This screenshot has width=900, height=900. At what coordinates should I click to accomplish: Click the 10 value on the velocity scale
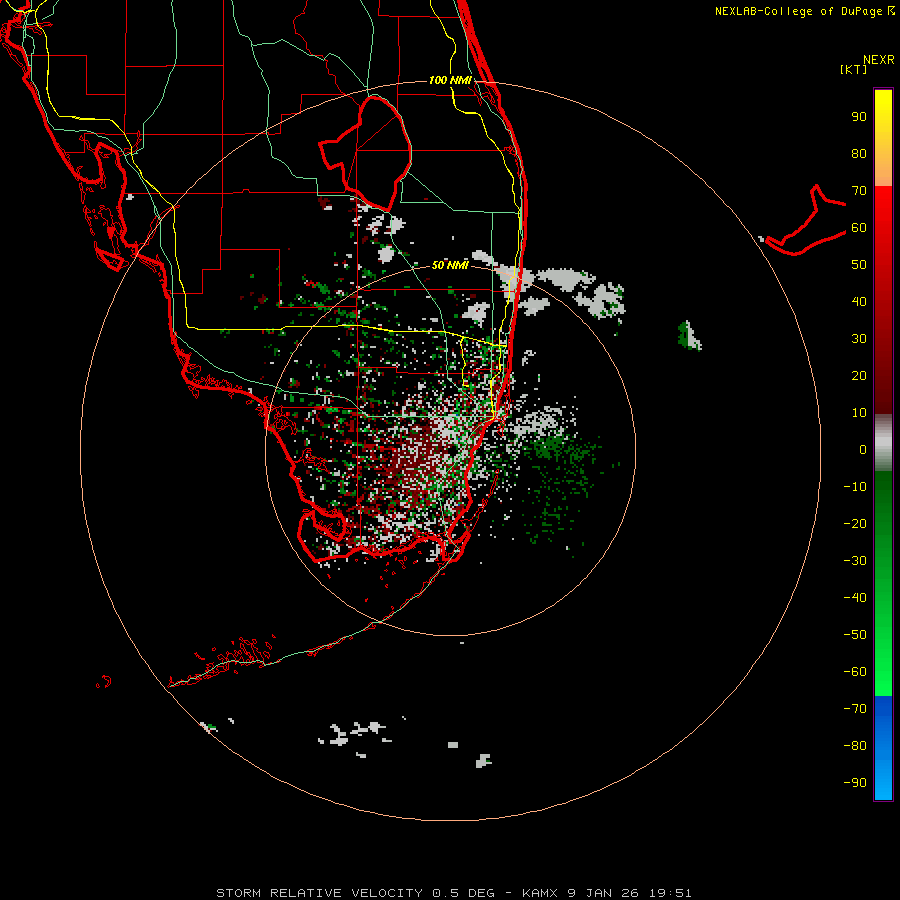point(859,413)
